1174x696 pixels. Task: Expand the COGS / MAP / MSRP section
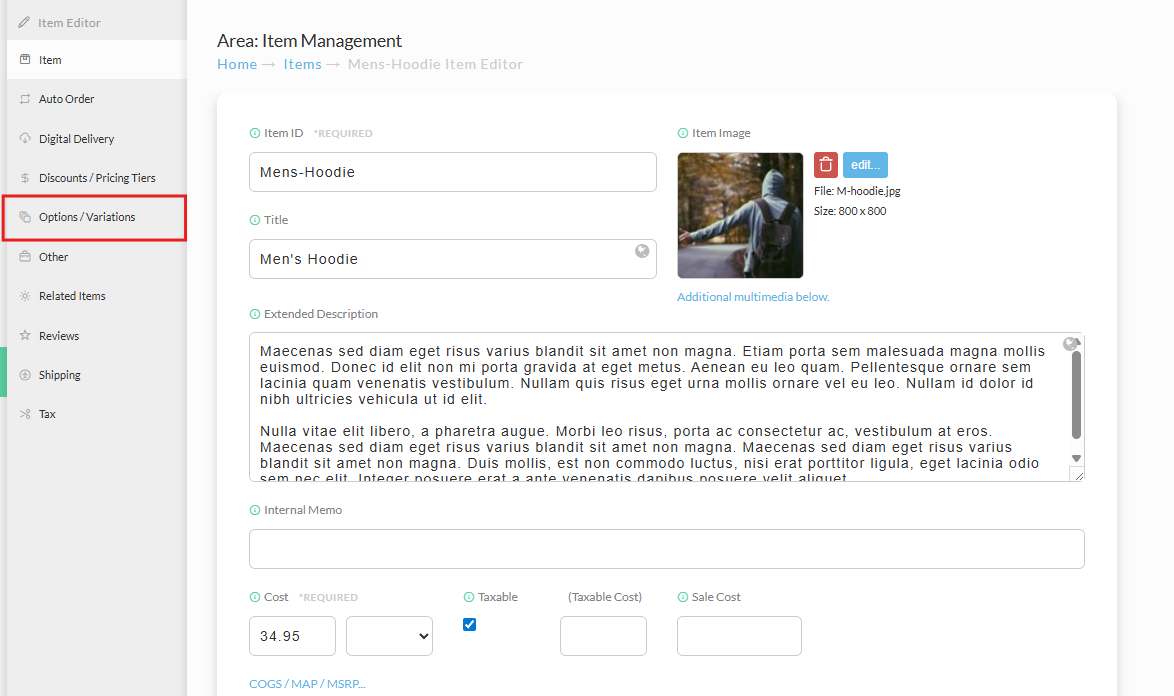point(307,684)
